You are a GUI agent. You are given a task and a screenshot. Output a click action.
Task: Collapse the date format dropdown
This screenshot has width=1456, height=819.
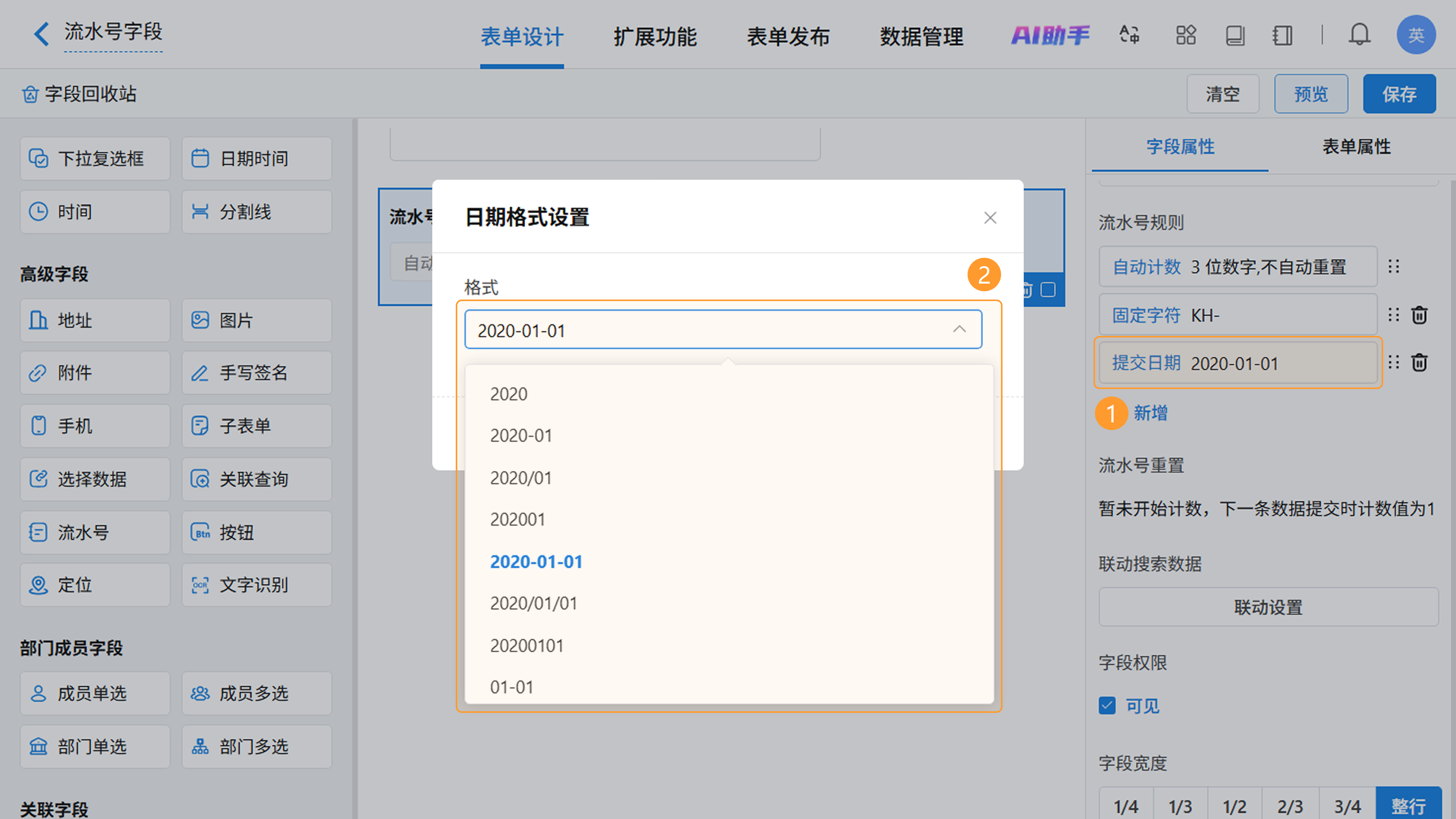(x=959, y=329)
